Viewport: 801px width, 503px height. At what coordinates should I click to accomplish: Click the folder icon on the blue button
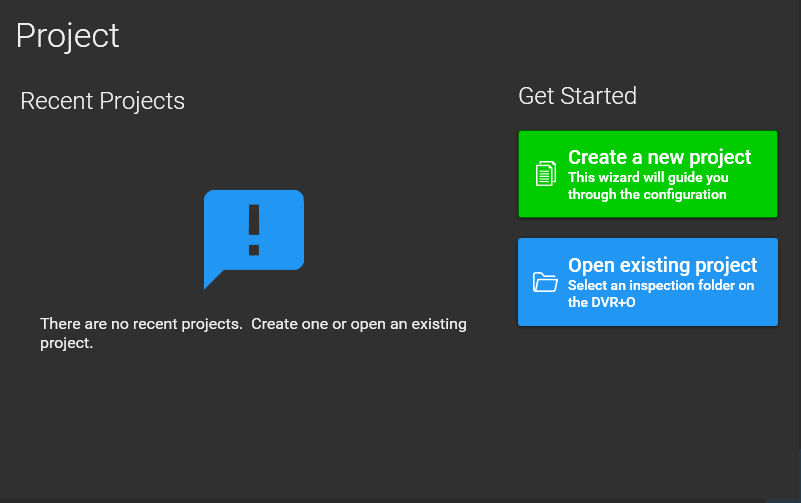coord(545,282)
